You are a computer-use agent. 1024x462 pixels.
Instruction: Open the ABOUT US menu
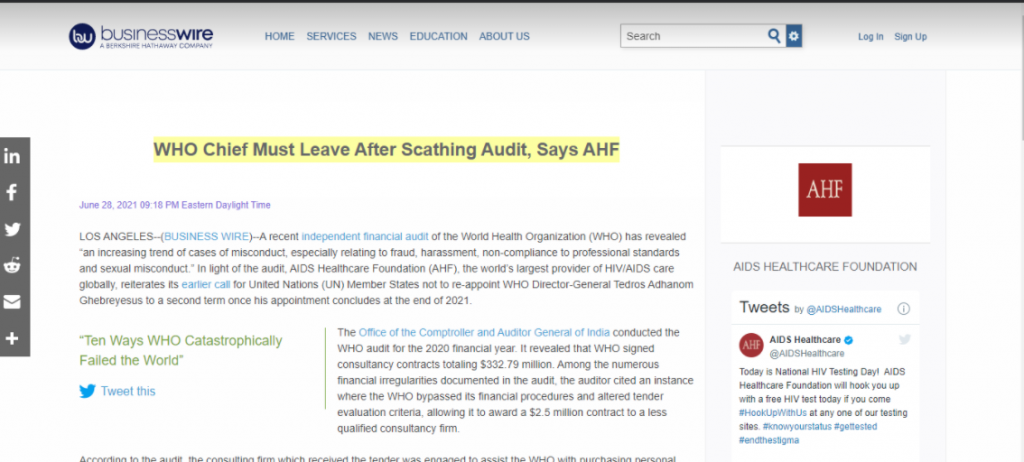point(504,37)
